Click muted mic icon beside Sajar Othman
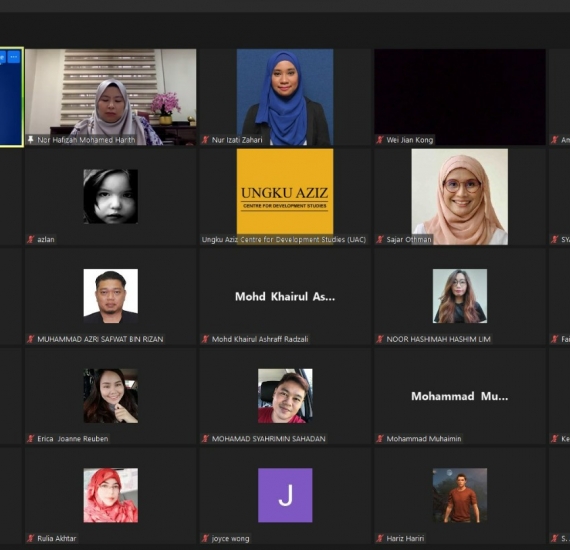The width and height of the screenshot is (570, 550). click(380, 239)
